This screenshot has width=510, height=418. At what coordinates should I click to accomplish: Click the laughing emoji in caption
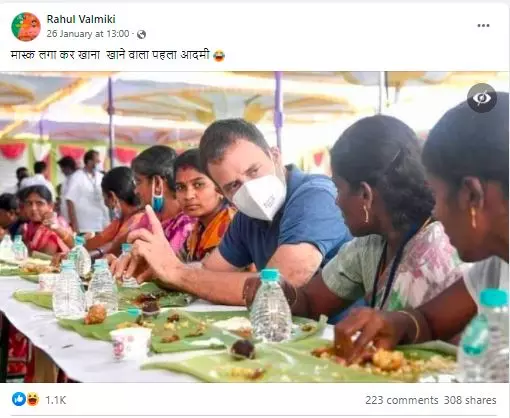(x=219, y=56)
